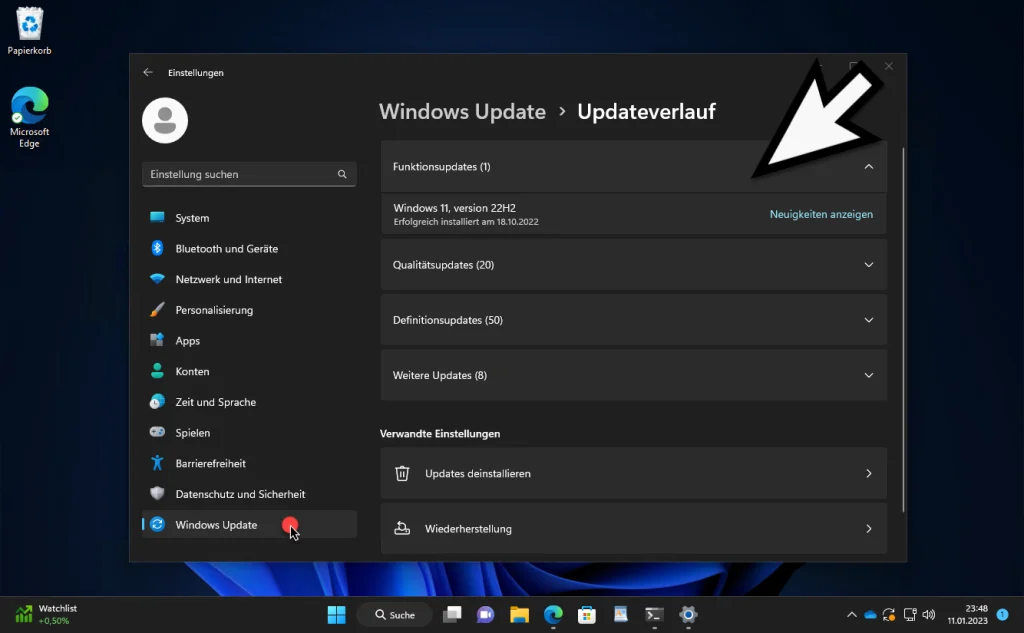Open the Windows Start menu
1024x633 pixels.
(336, 615)
